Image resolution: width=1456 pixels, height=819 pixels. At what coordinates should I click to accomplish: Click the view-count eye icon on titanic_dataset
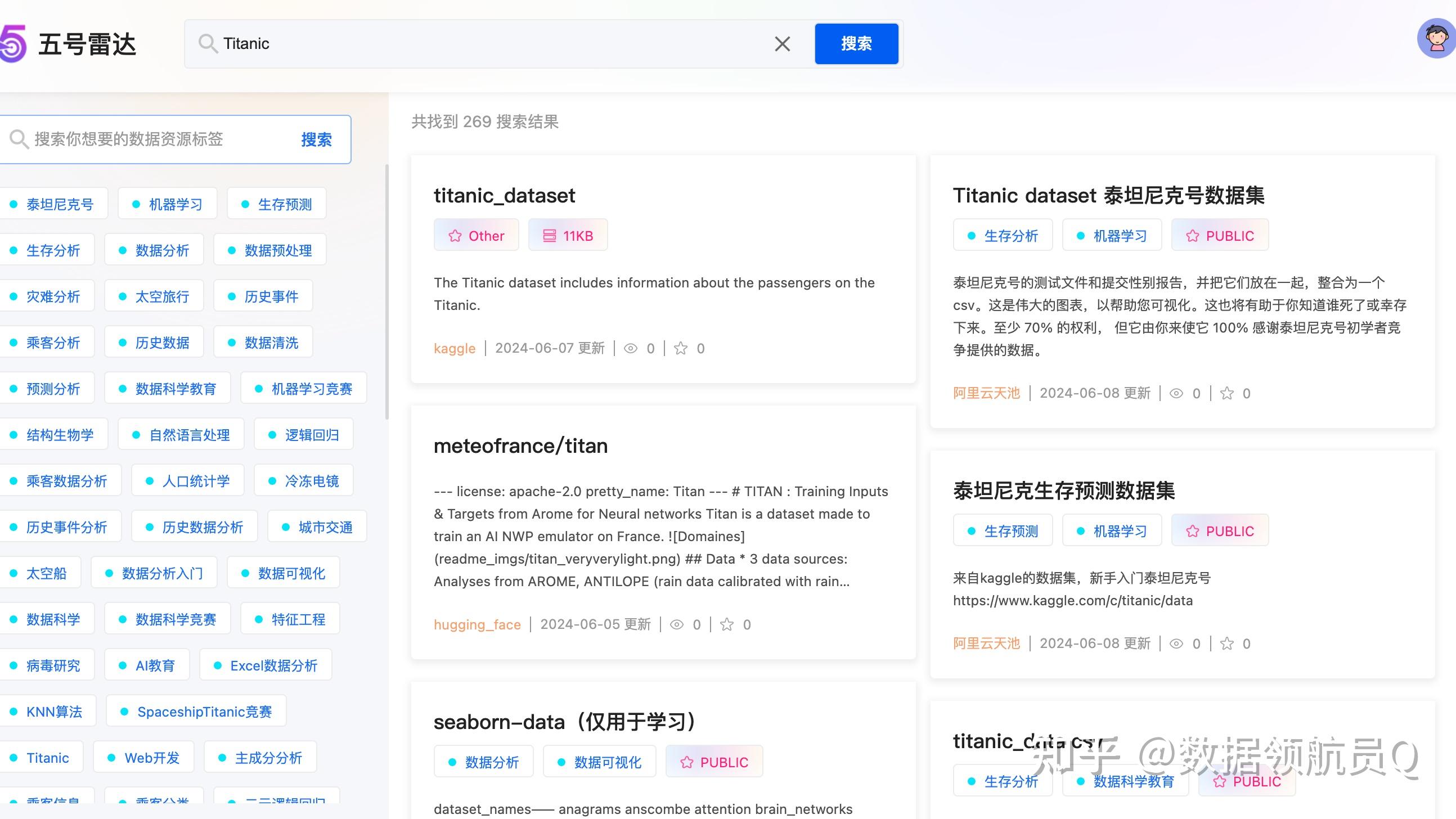(x=630, y=348)
